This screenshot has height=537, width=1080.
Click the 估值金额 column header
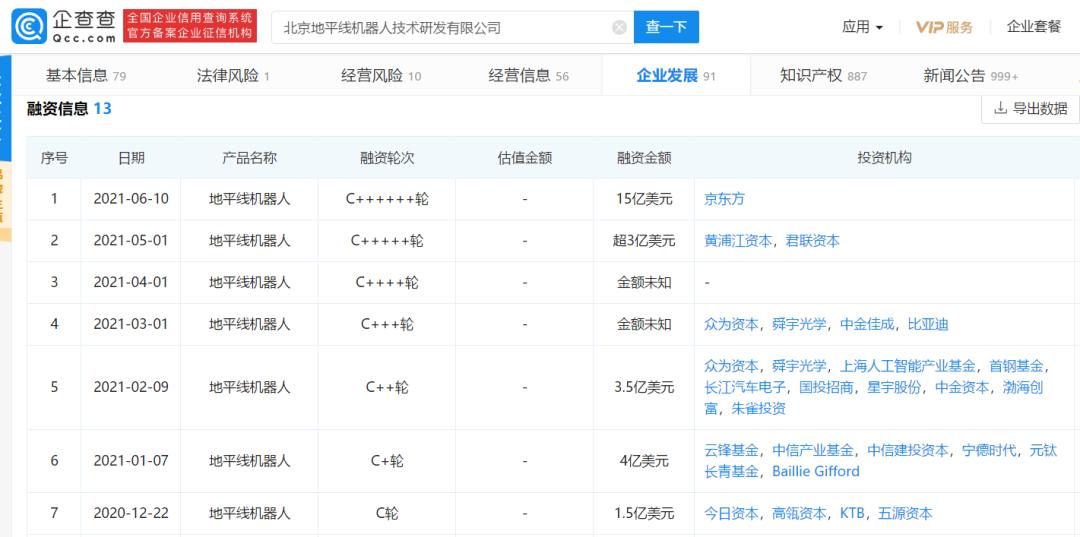525,158
